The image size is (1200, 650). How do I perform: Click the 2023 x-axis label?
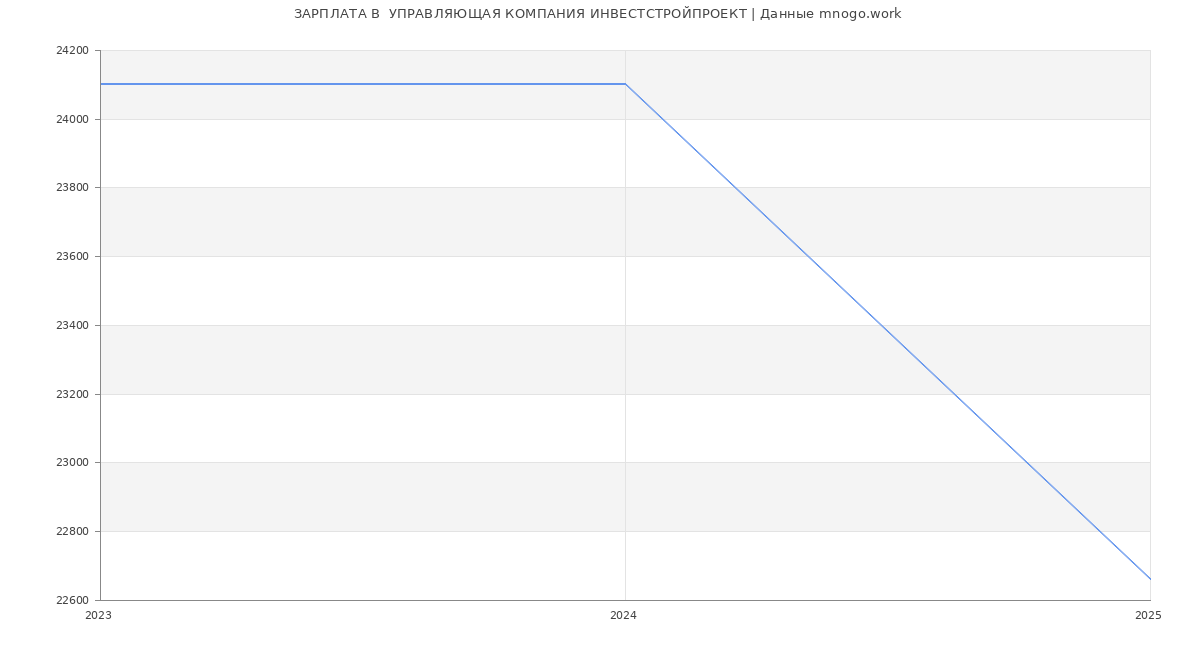[x=99, y=616]
